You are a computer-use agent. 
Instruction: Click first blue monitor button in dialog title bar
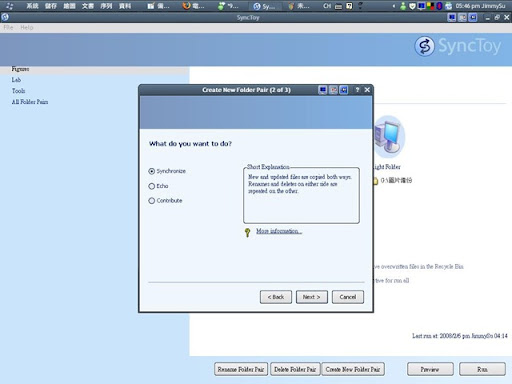(322, 90)
